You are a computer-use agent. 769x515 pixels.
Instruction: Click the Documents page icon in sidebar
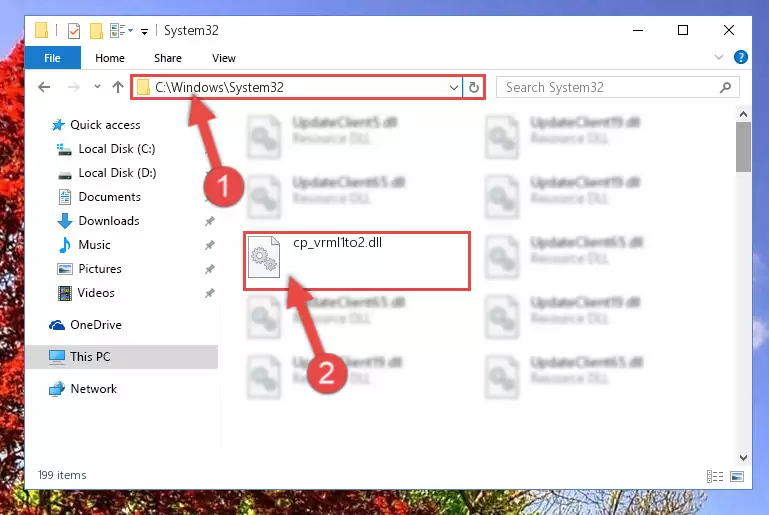pyautogui.click(x=65, y=197)
